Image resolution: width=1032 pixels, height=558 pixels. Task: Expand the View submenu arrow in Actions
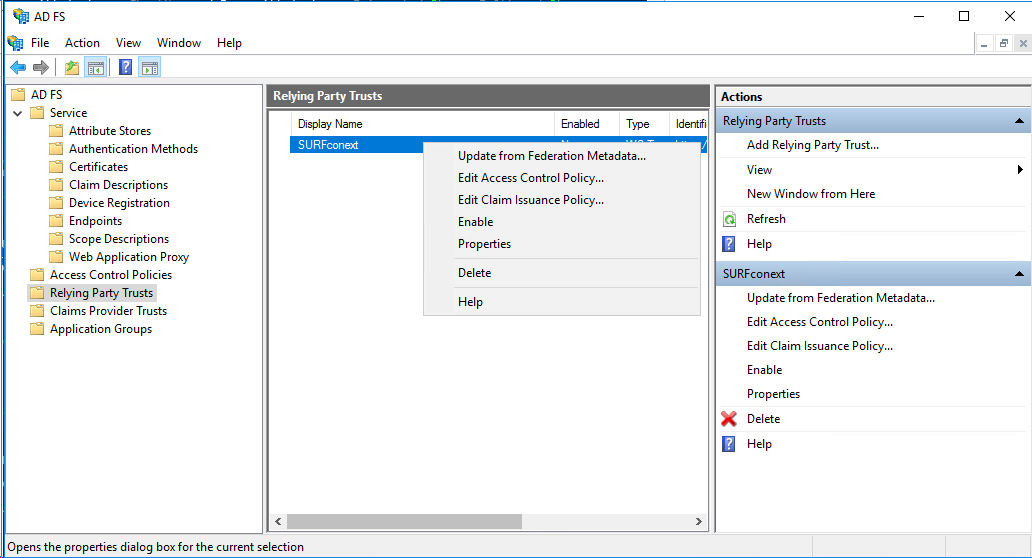(1020, 170)
